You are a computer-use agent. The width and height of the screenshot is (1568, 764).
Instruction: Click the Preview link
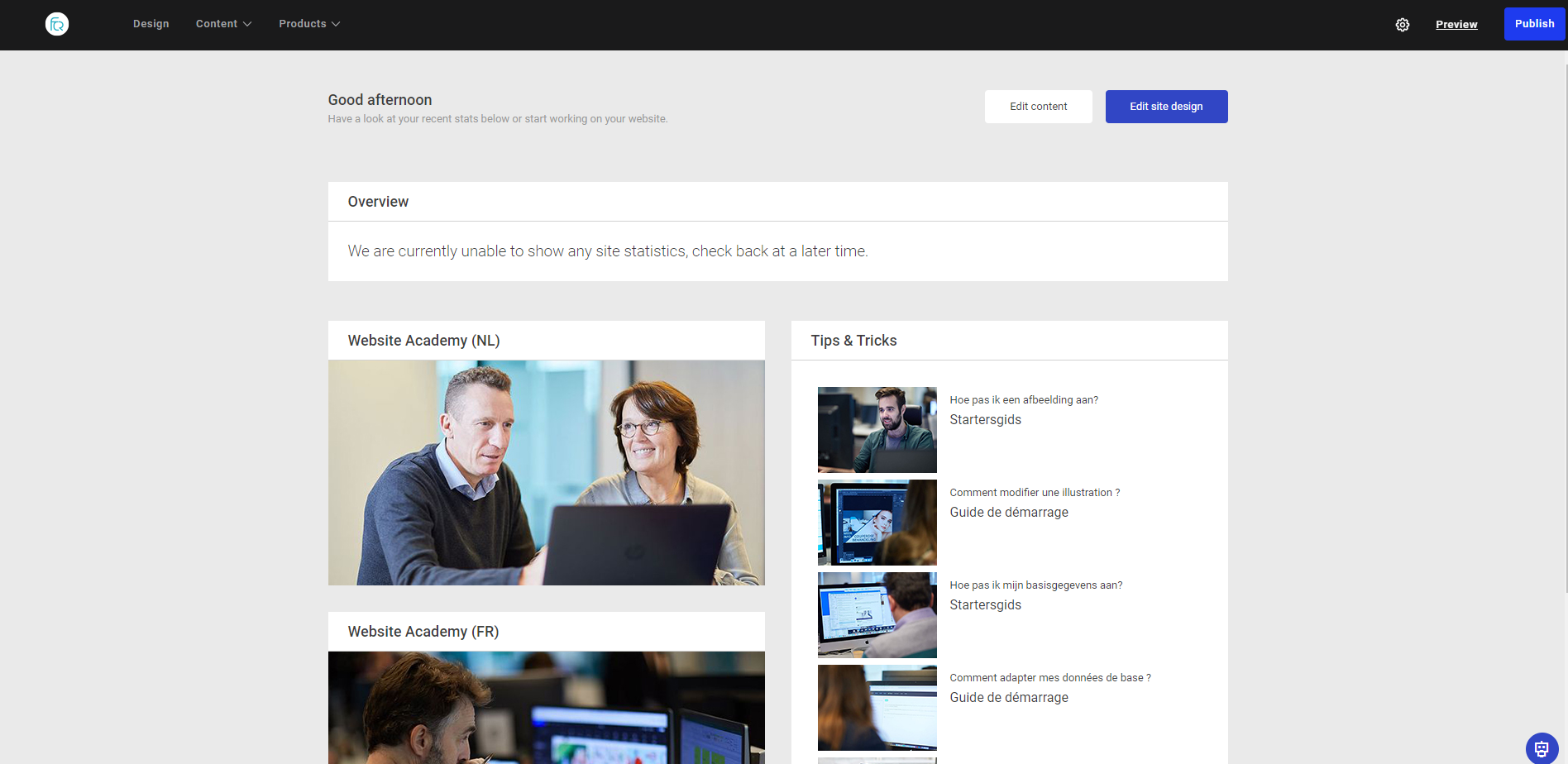click(x=1456, y=25)
